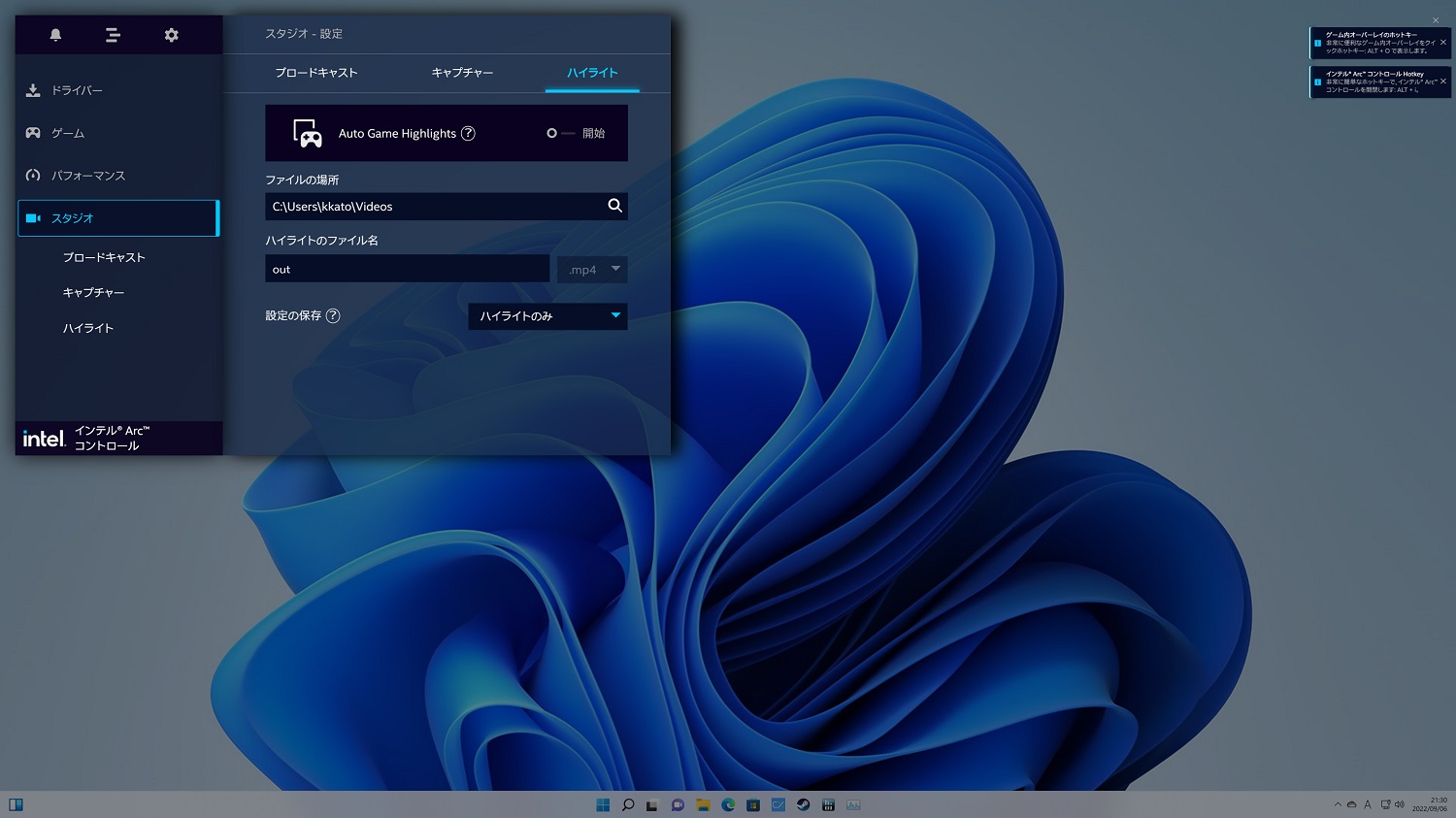The image size is (1456, 818).
Task: Select ハイライト sub-item under スタジオ
Action: pos(88,328)
